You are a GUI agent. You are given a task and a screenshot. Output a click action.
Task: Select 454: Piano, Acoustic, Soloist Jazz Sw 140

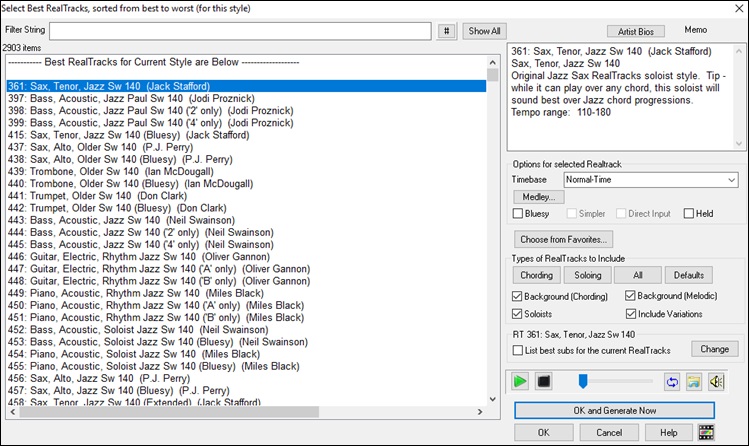246,354
